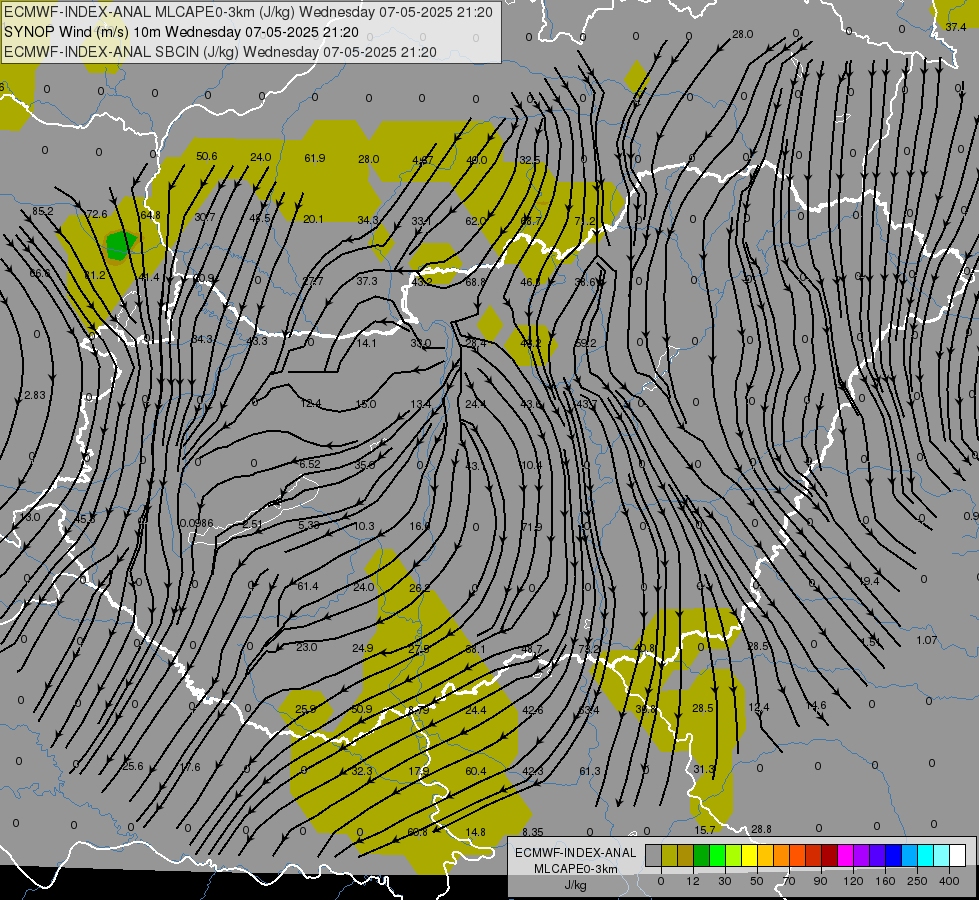Image resolution: width=979 pixels, height=900 pixels.
Task: Click the map value 85.2
Action: 43,211
